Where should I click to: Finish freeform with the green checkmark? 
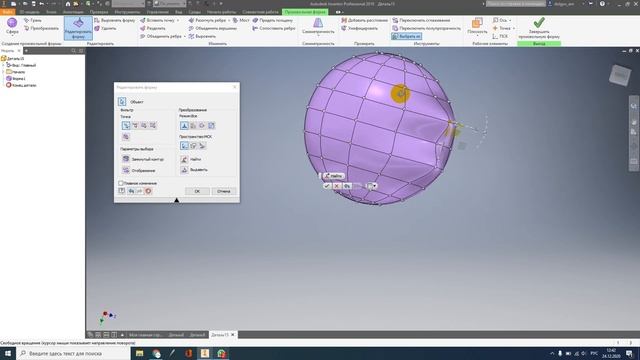539,28
